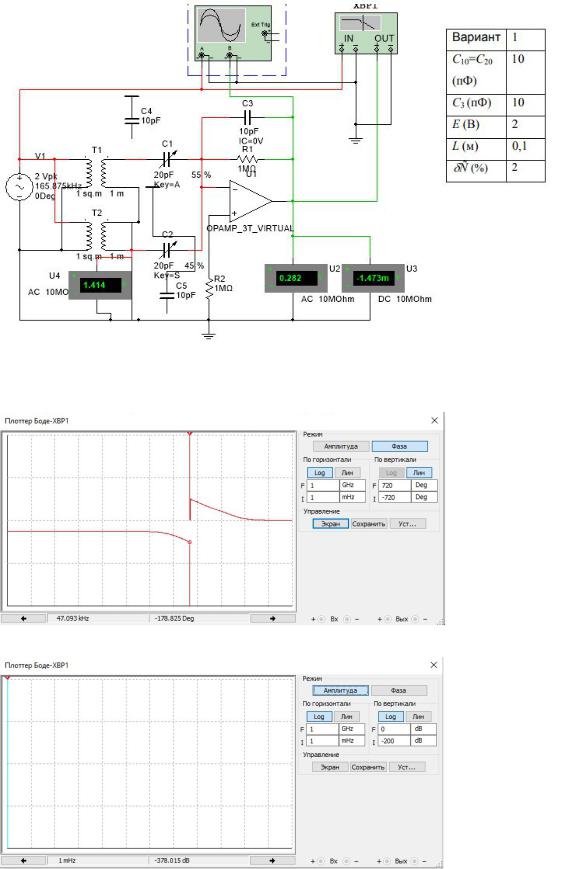Toggle Амплитуда mode in the phase plotter window

[x=340, y=446]
